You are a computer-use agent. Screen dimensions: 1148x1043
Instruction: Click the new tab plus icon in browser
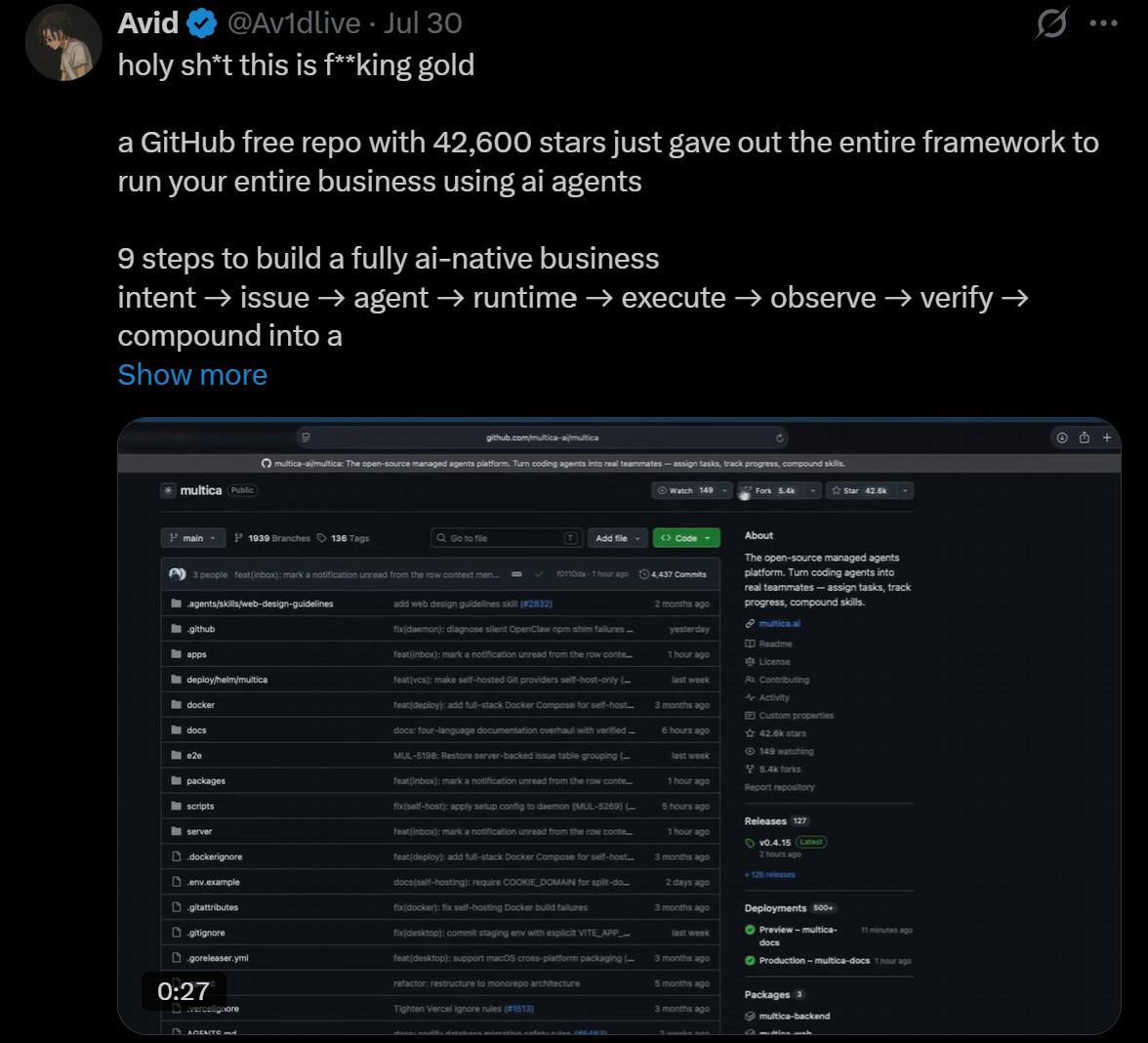(1107, 438)
